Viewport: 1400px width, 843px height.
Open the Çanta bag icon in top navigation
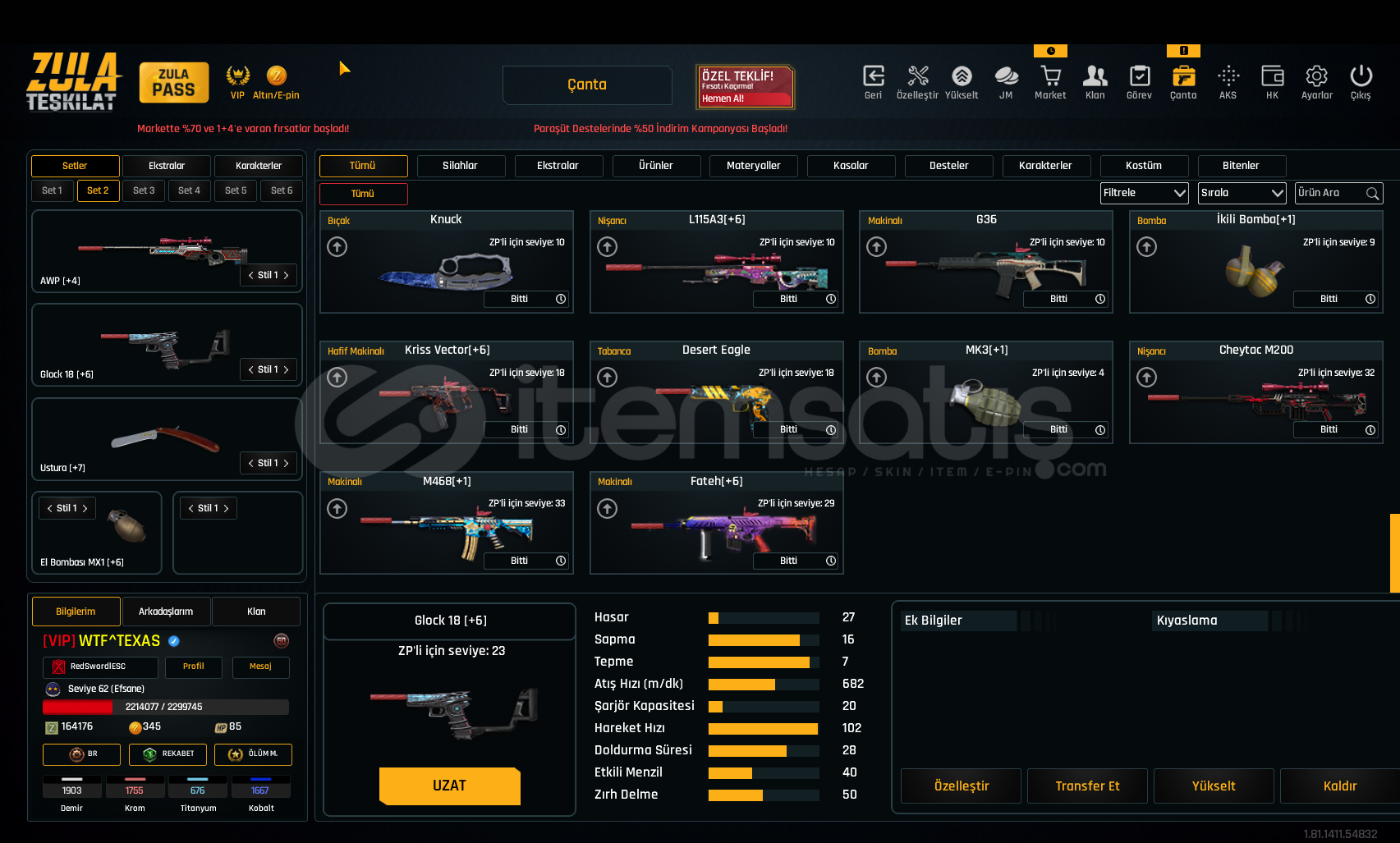(x=1183, y=76)
